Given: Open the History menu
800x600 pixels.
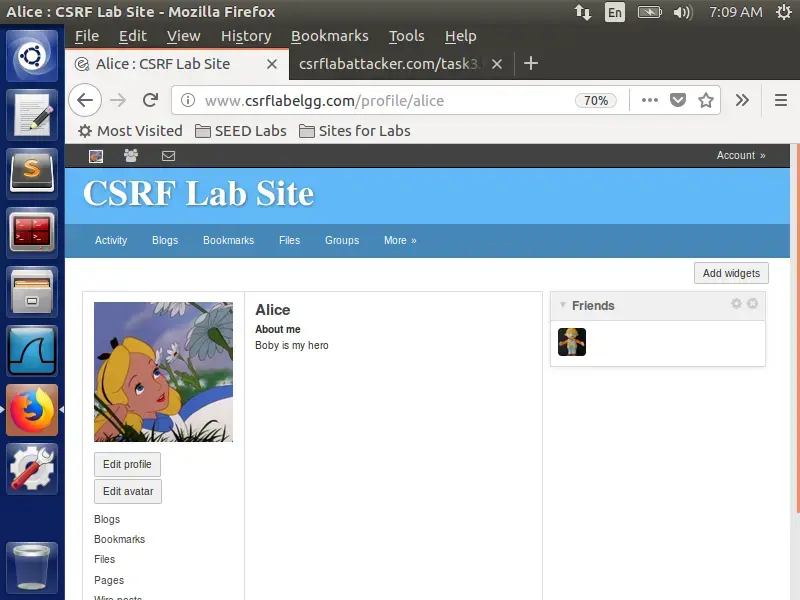Looking at the screenshot, I should tap(246, 36).
